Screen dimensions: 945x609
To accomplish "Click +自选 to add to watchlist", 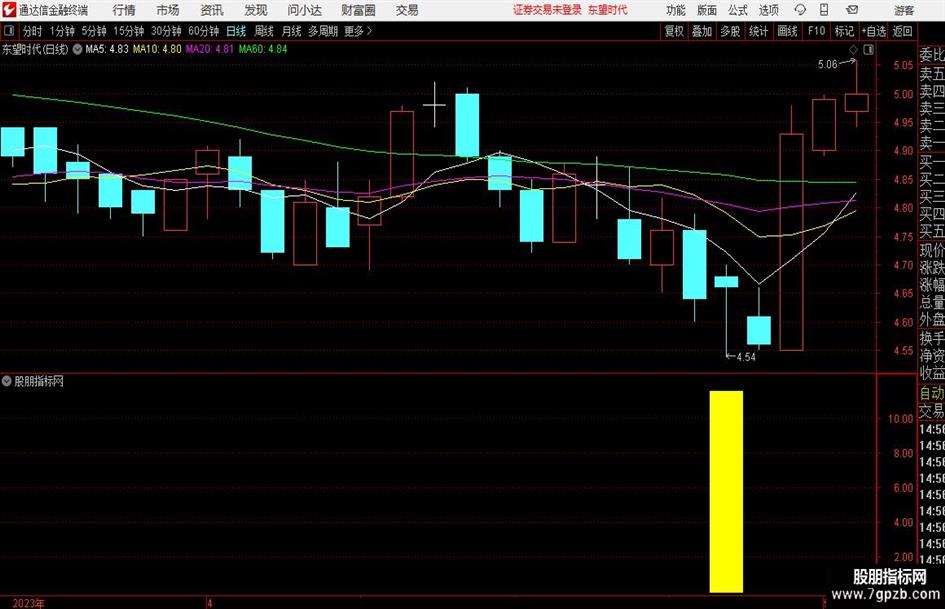I will pyautogui.click(x=873, y=31).
